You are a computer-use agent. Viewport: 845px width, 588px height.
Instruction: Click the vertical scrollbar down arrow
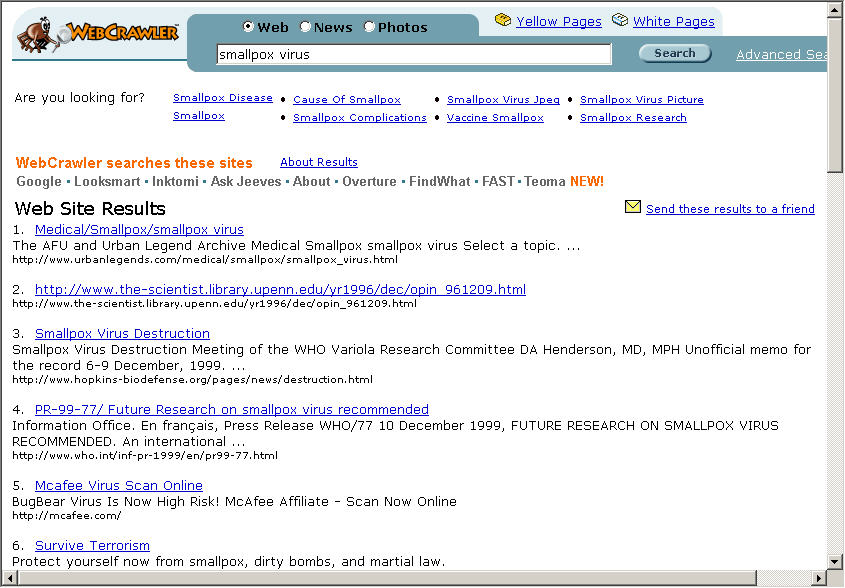point(836,561)
